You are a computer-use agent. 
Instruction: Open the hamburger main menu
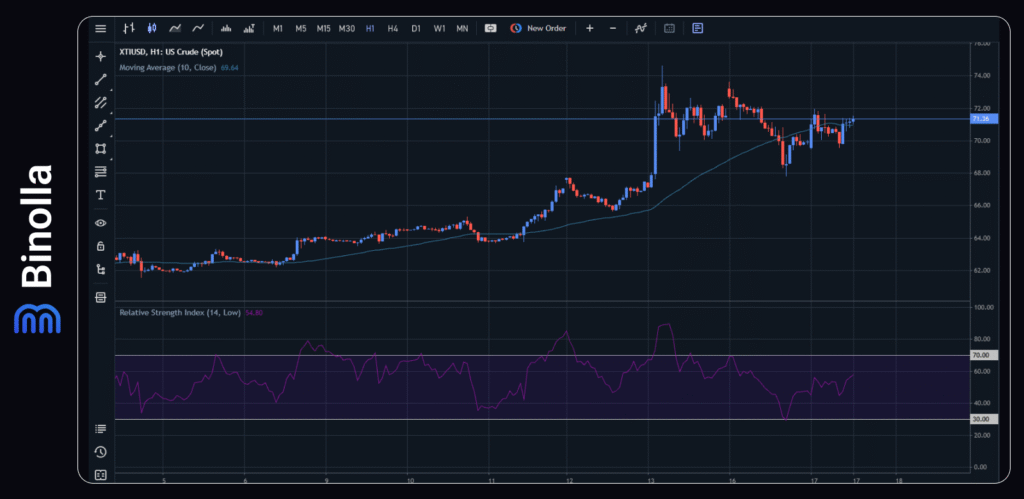(x=100, y=28)
